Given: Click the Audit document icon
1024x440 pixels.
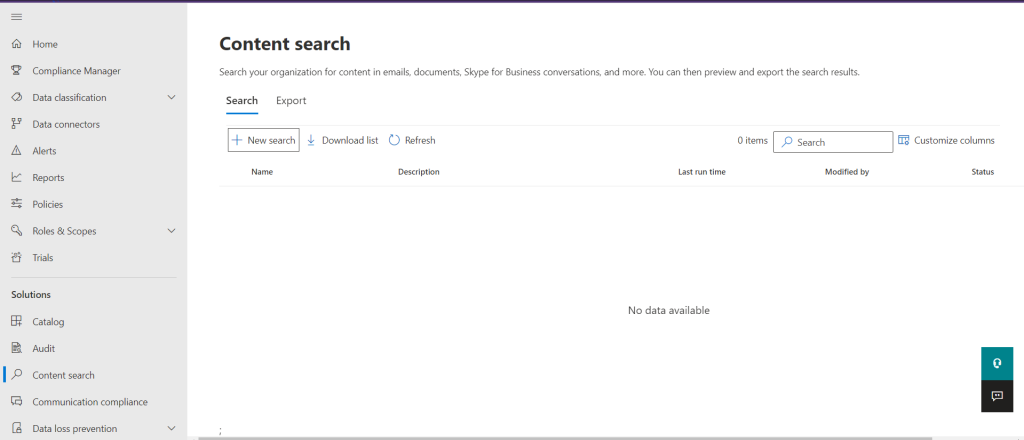Looking at the screenshot, I should click(17, 349).
